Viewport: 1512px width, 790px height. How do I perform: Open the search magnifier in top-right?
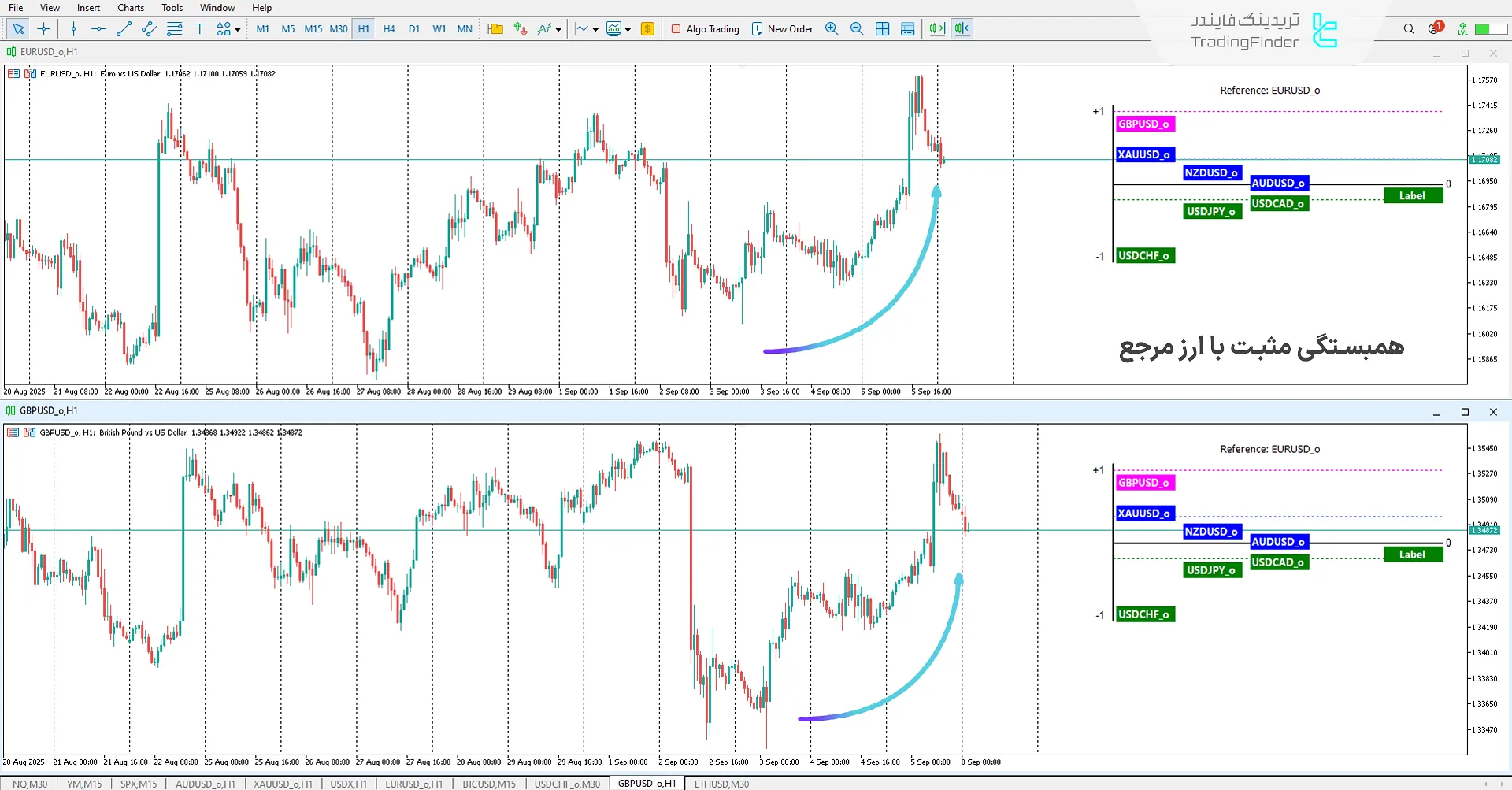[1409, 29]
